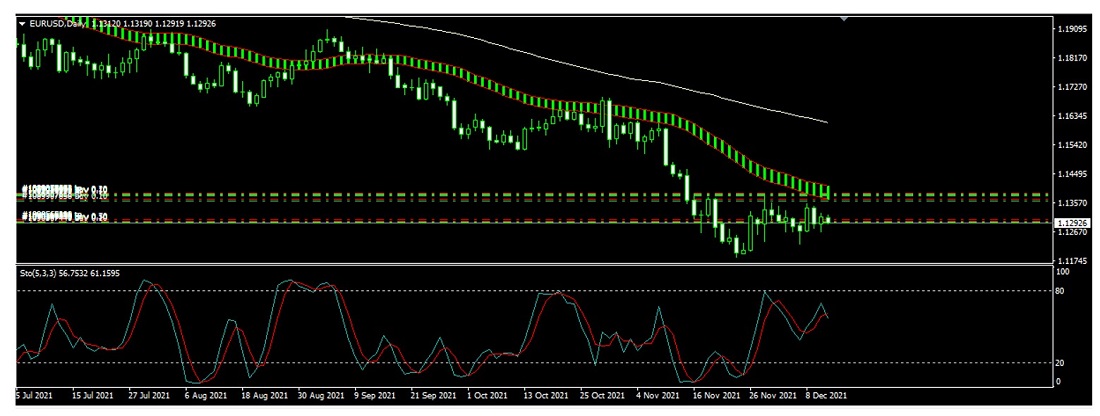Click the 27 Jul 2021 date label
Screen dimensions: 1100x416
pos(148,395)
